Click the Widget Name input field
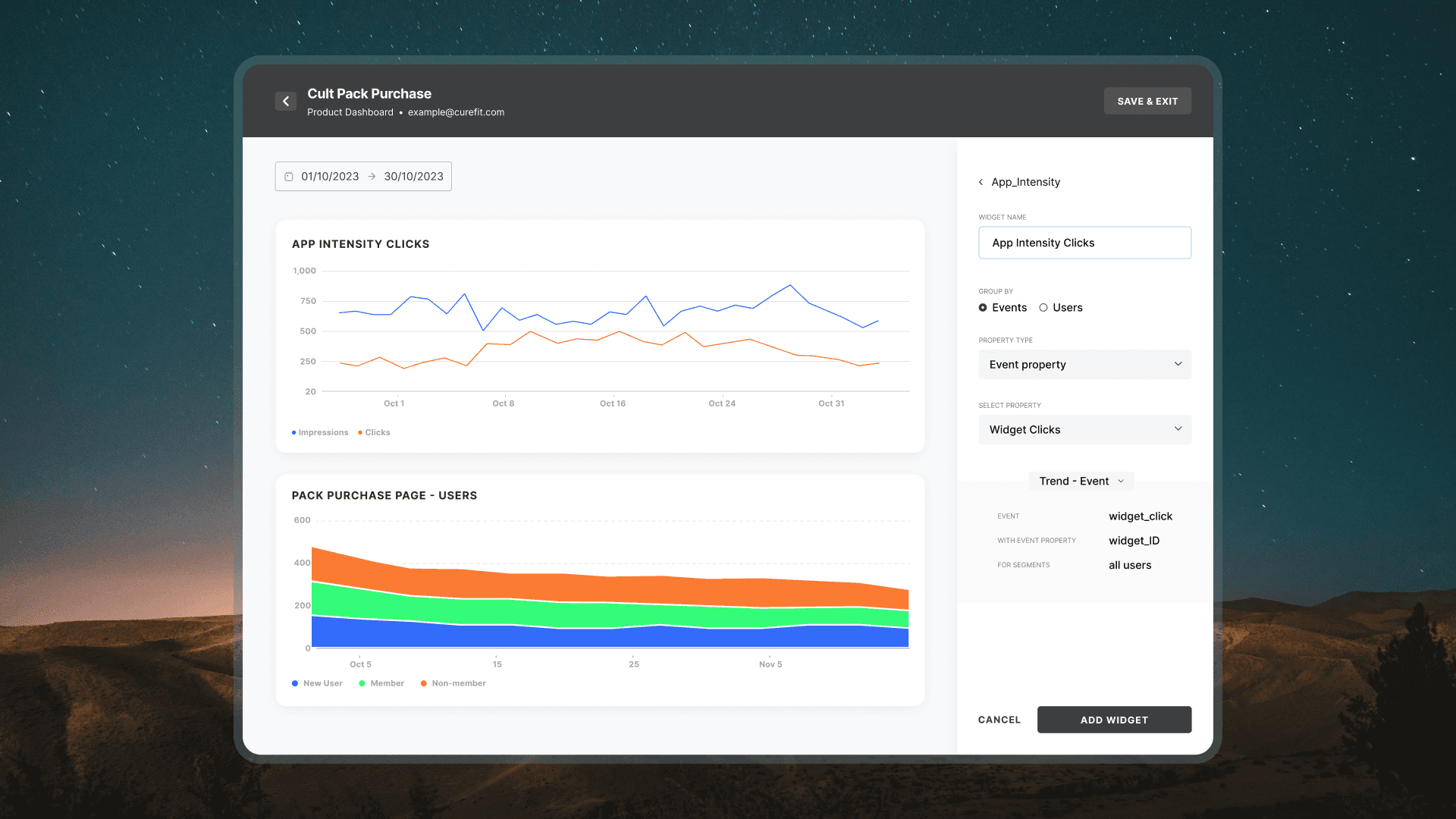The height and width of the screenshot is (819, 1456). [x=1084, y=243]
